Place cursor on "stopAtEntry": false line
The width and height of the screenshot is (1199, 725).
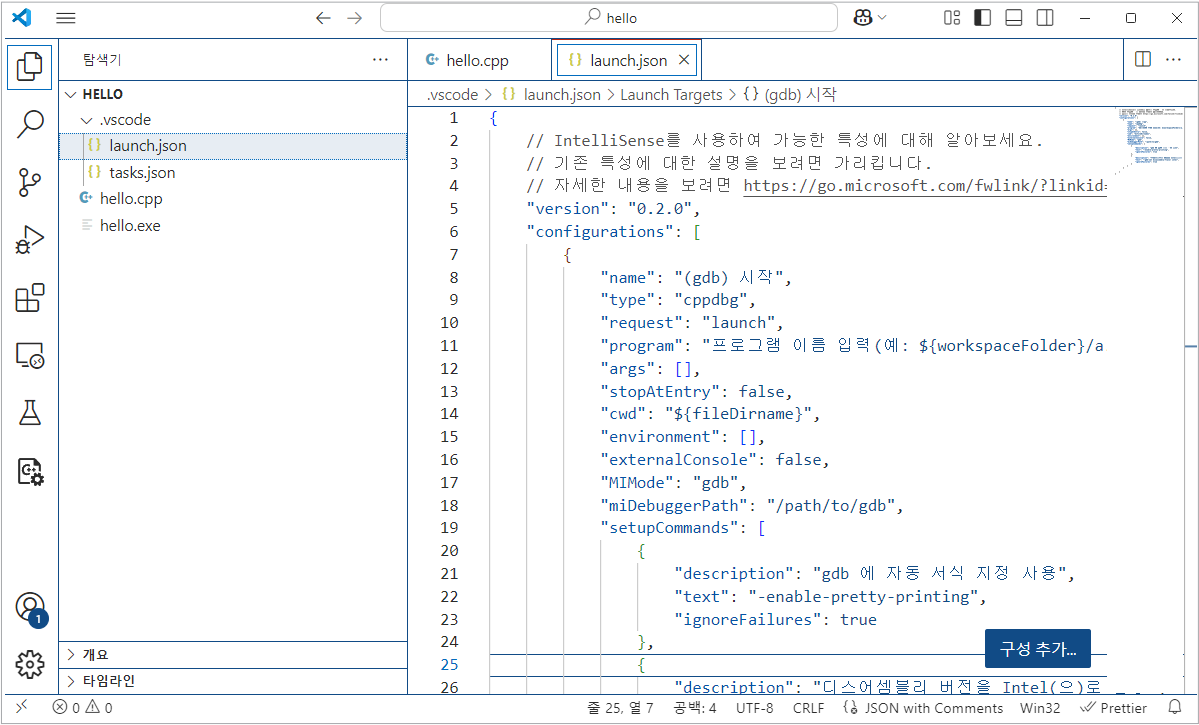[696, 392]
